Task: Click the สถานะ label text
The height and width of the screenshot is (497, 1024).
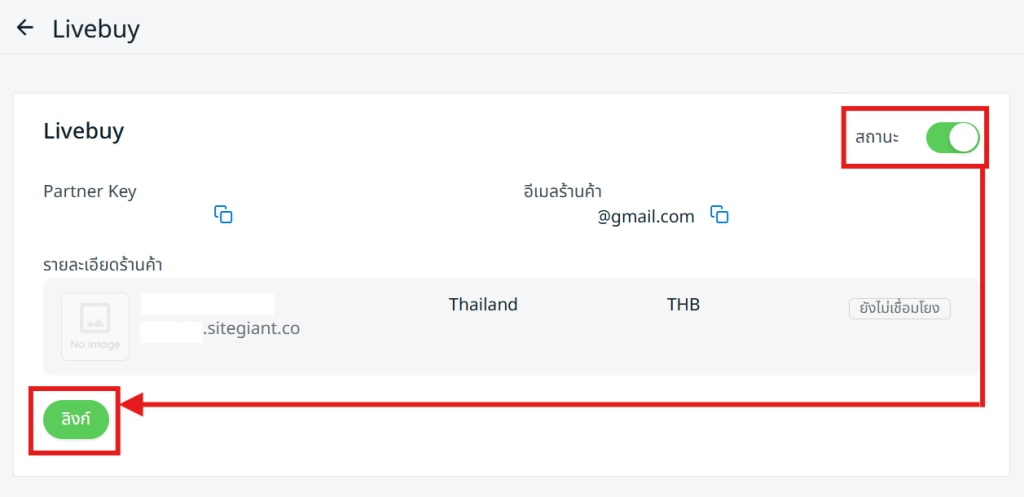Action: (877, 137)
